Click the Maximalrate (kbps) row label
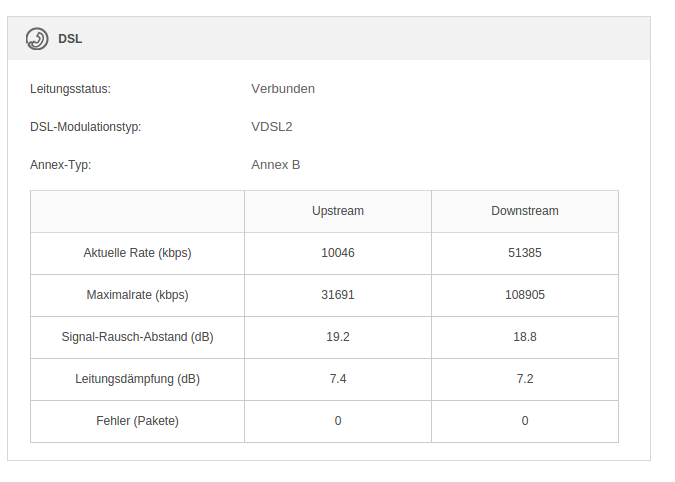 point(137,295)
